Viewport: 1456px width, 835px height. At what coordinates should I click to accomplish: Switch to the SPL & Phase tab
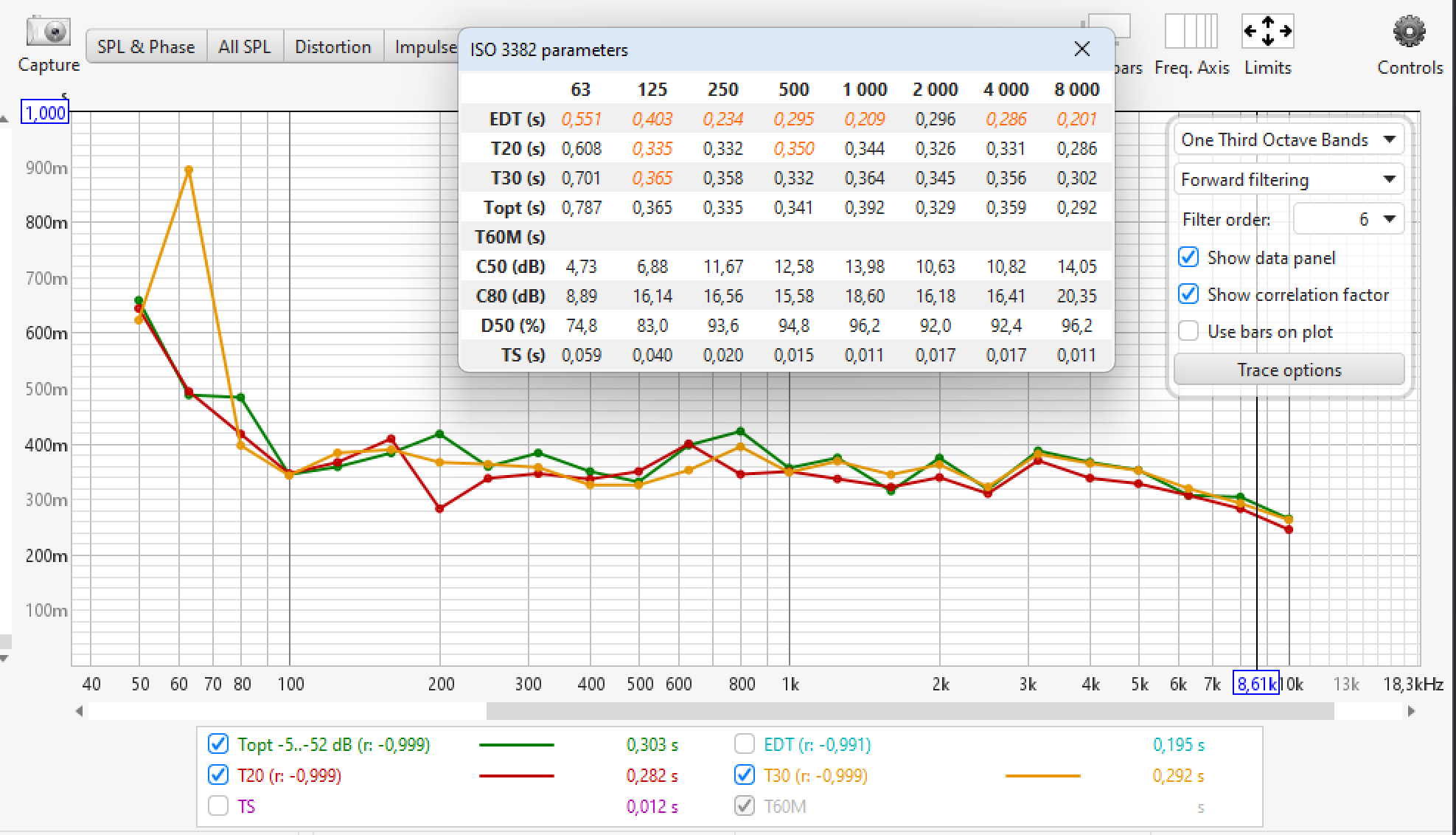click(x=146, y=46)
